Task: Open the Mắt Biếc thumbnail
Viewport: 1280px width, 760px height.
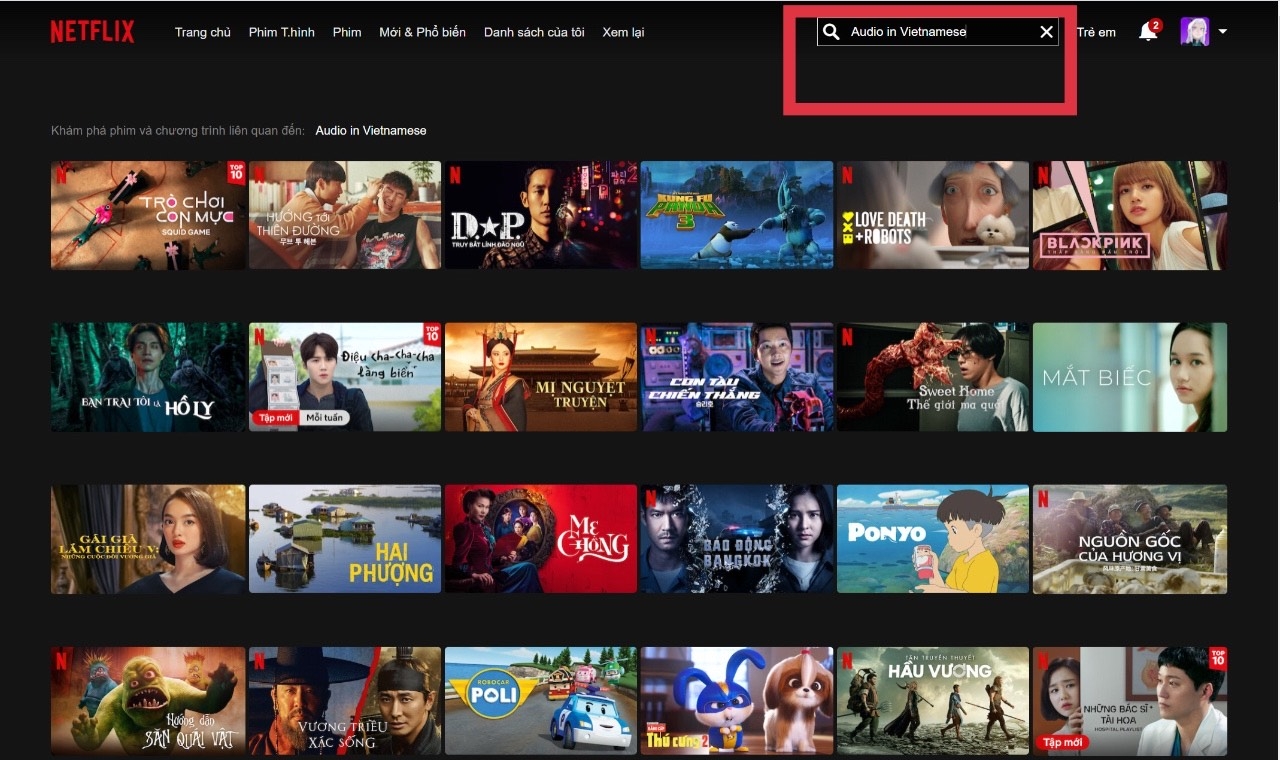Action: pyautogui.click(x=1130, y=377)
